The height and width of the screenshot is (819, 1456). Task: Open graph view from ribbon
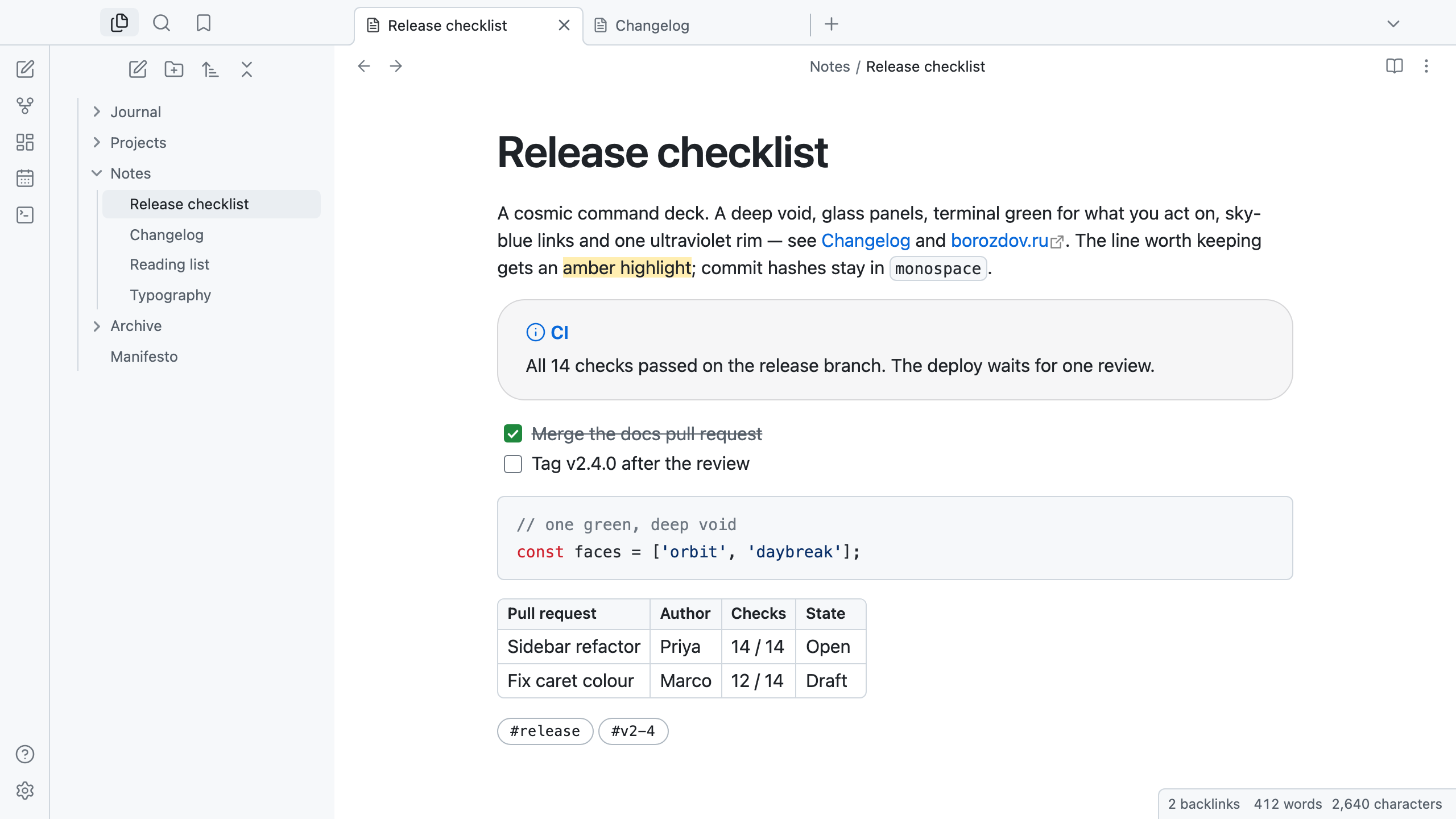25,106
